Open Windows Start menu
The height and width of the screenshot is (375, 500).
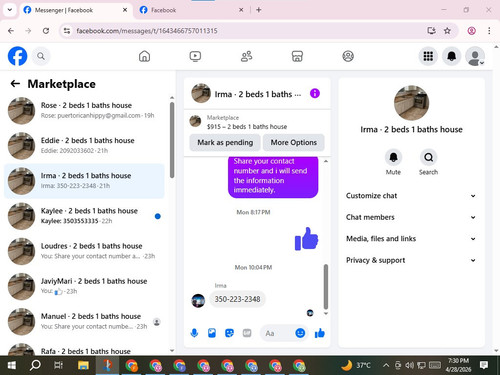click(x=12, y=366)
